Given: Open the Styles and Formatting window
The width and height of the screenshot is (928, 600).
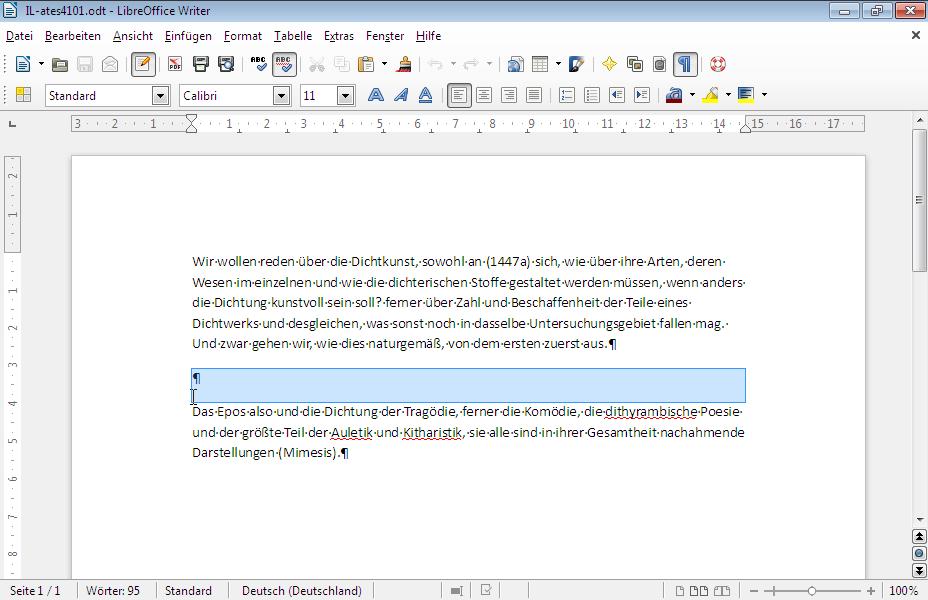Looking at the screenshot, I should coord(24,95).
